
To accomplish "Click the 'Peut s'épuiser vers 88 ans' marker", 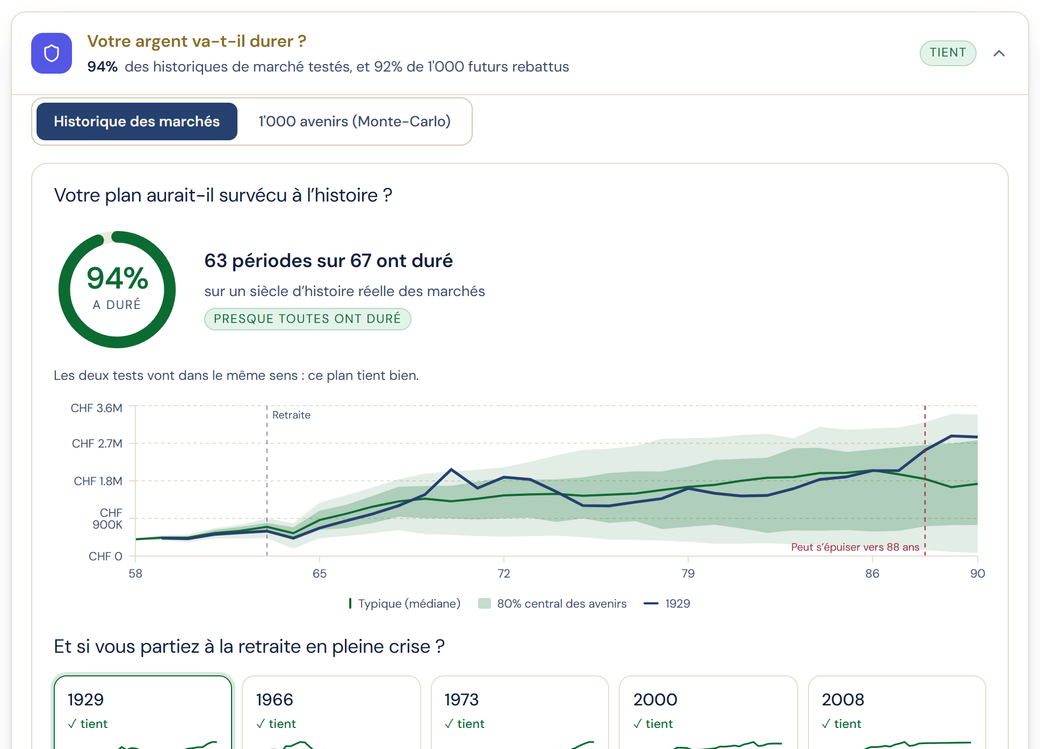I will 855,547.
